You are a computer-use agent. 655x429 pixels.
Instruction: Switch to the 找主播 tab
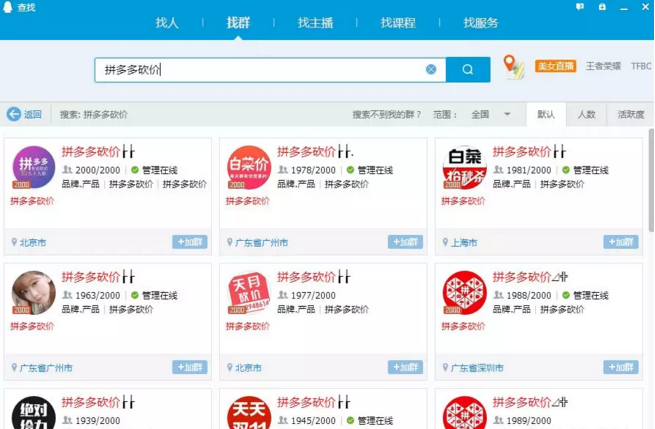(x=315, y=23)
